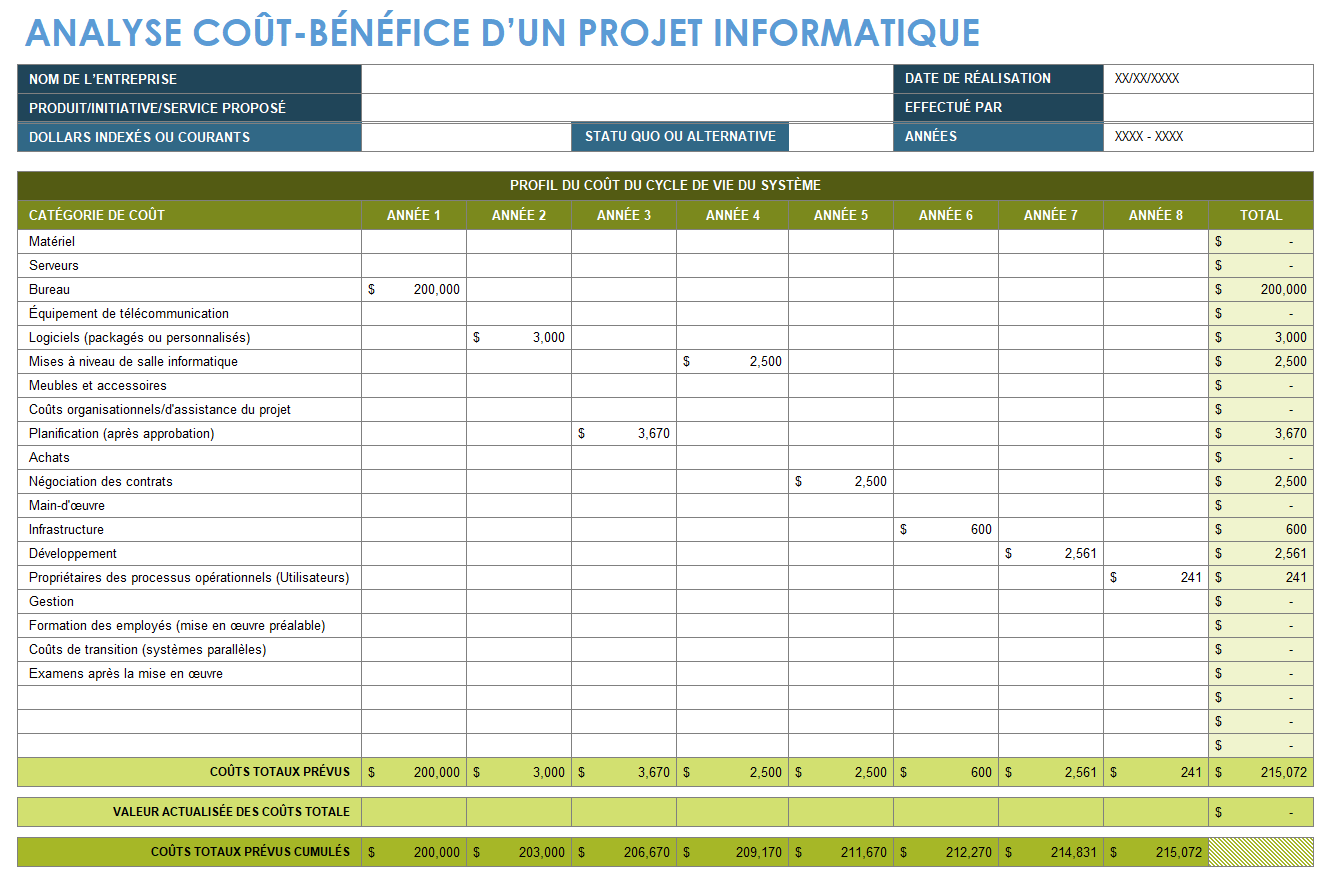Select the Matériel Année 1 empty cell
Screen dimensions: 1343x883
click(x=414, y=242)
